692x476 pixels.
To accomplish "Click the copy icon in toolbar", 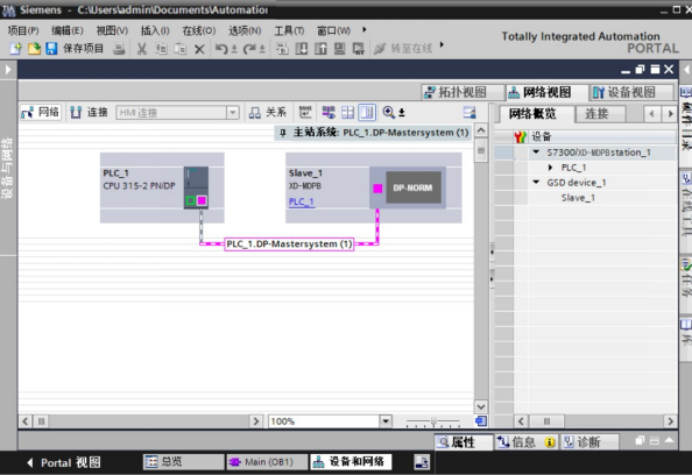I will pyautogui.click(x=161, y=49).
